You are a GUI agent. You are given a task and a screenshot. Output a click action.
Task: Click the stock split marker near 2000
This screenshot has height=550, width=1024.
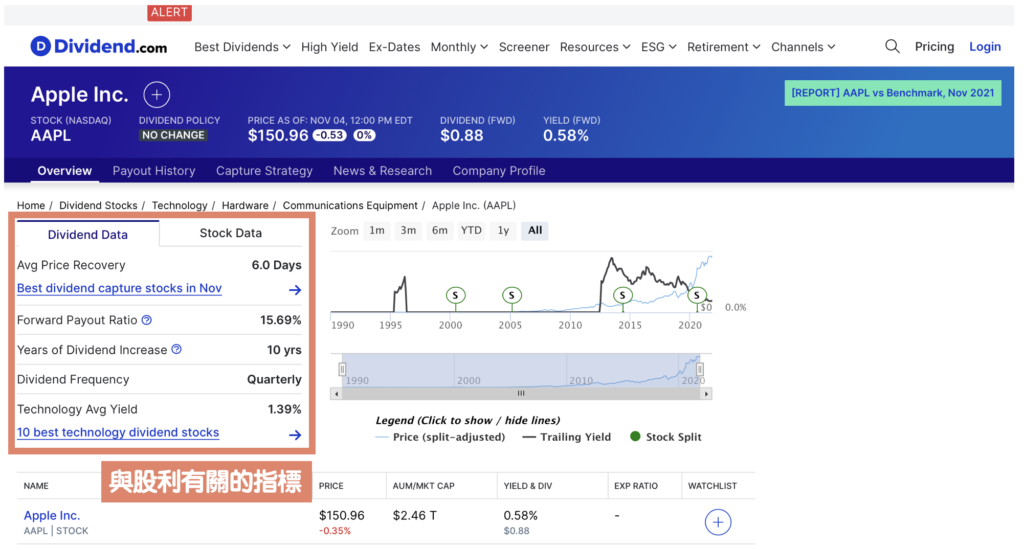coord(455,295)
